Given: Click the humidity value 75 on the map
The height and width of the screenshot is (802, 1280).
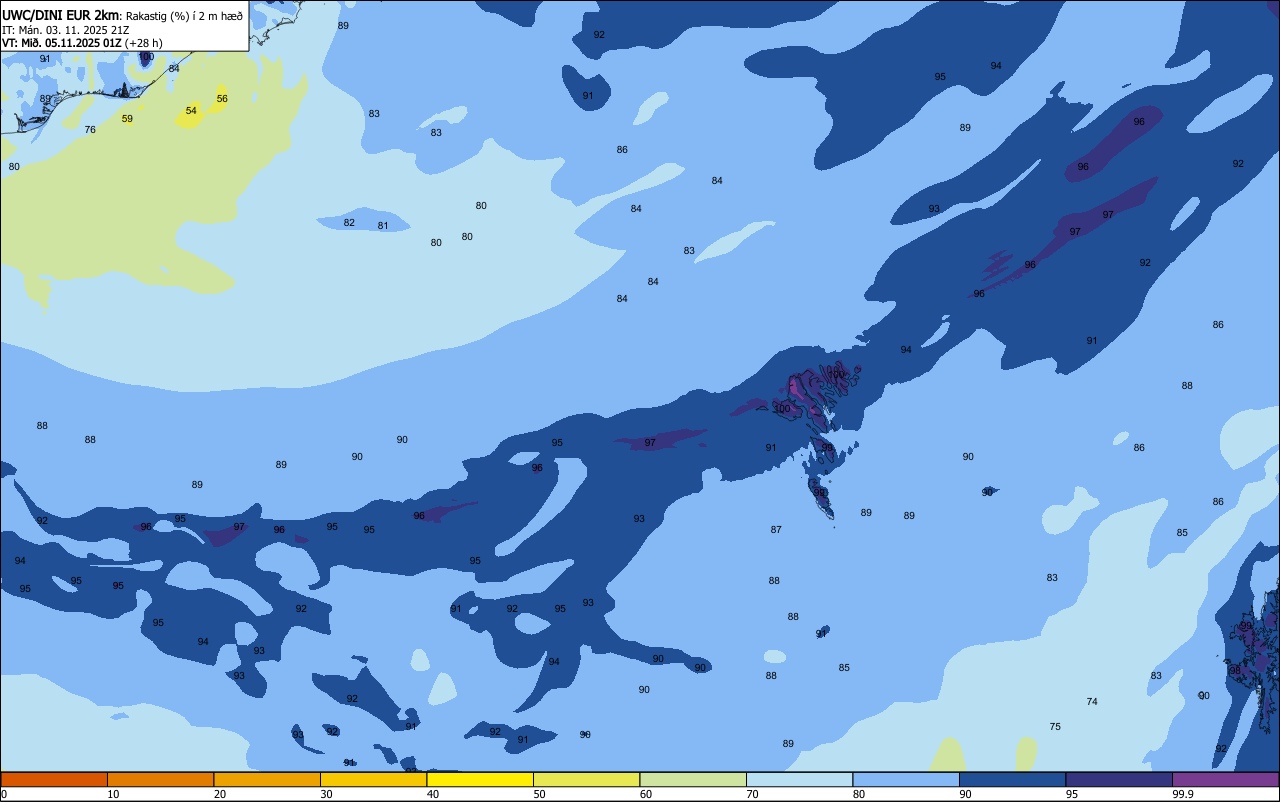Looking at the screenshot, I should (1055, 727).
